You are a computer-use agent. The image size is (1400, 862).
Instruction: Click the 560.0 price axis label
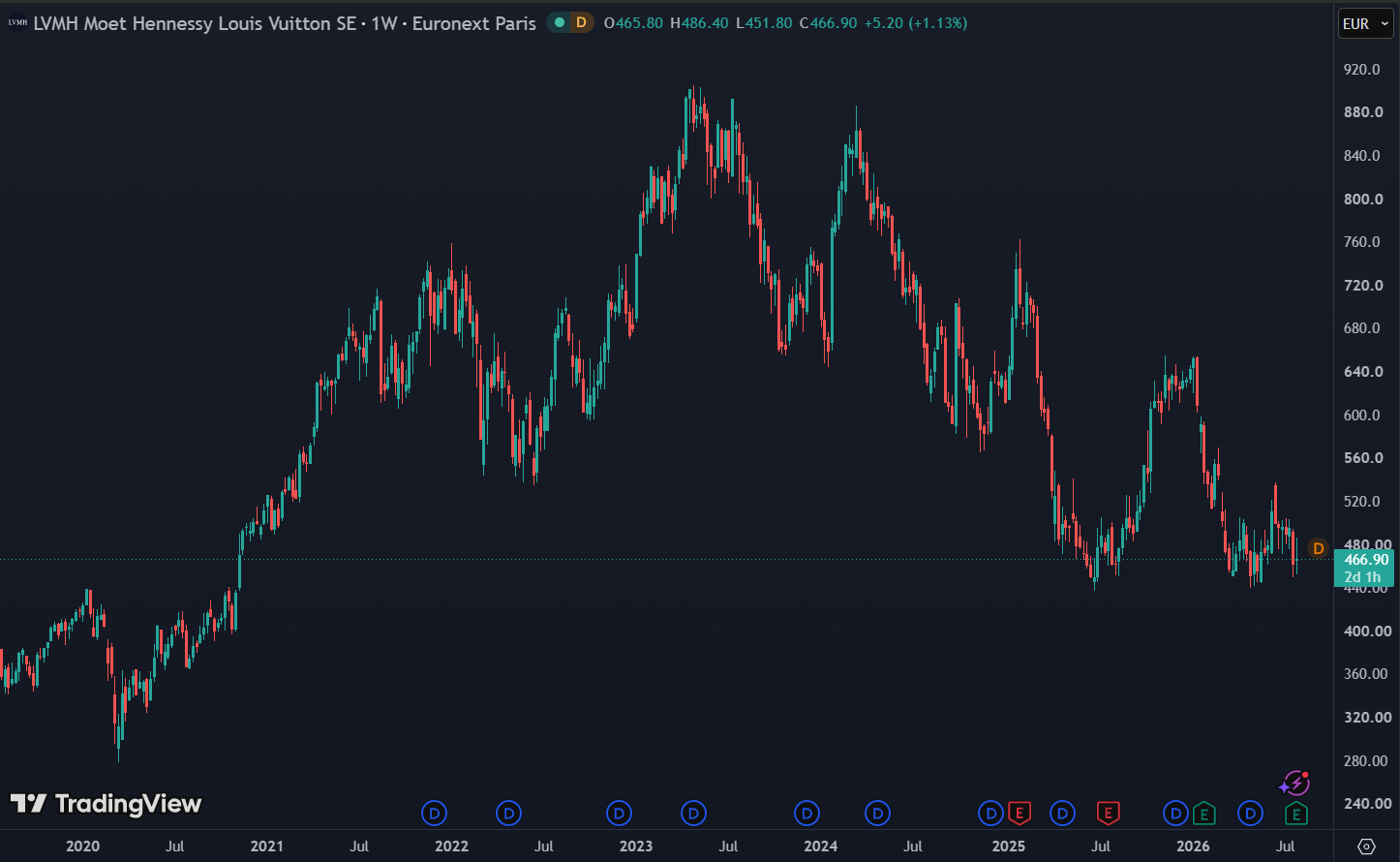point(1361,458)
